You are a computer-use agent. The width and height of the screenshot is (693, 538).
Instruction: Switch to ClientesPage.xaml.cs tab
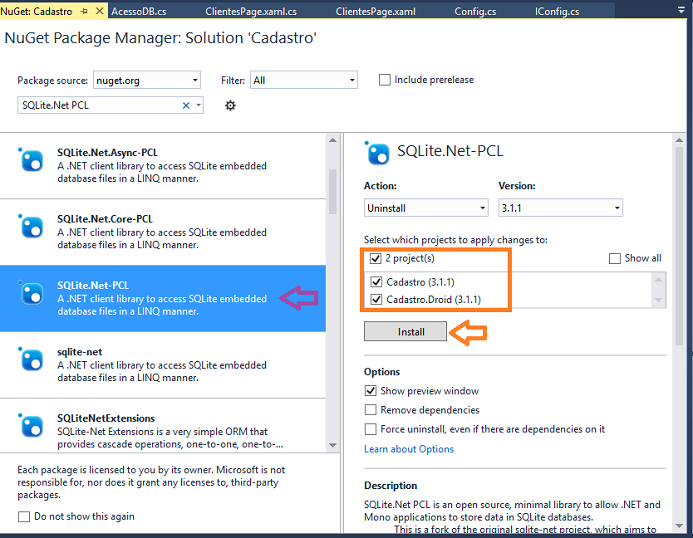[x=251, y=11]
